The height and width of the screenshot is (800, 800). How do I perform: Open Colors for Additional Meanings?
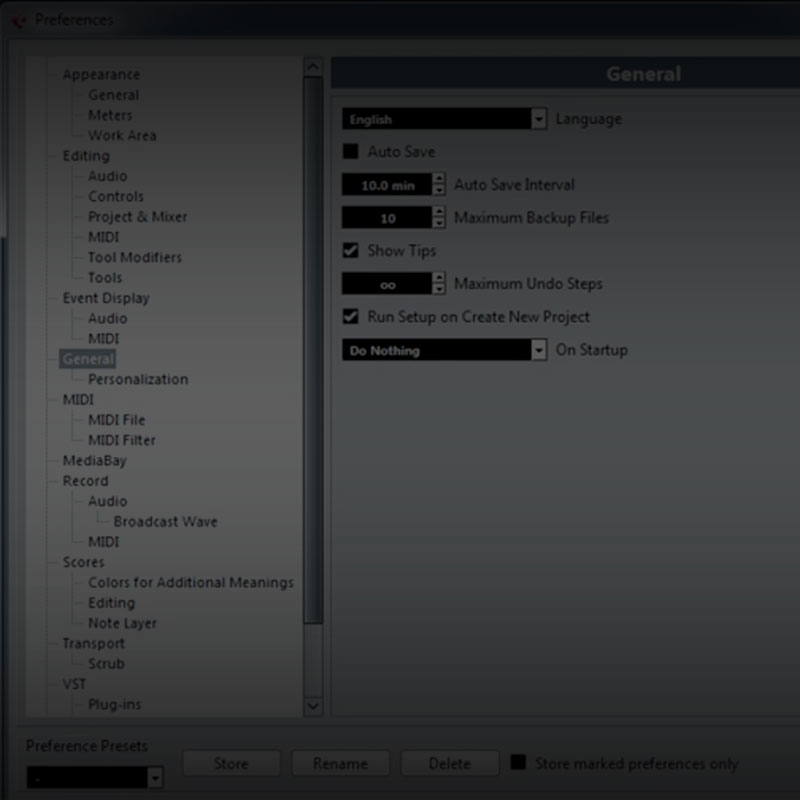point(191,583)
